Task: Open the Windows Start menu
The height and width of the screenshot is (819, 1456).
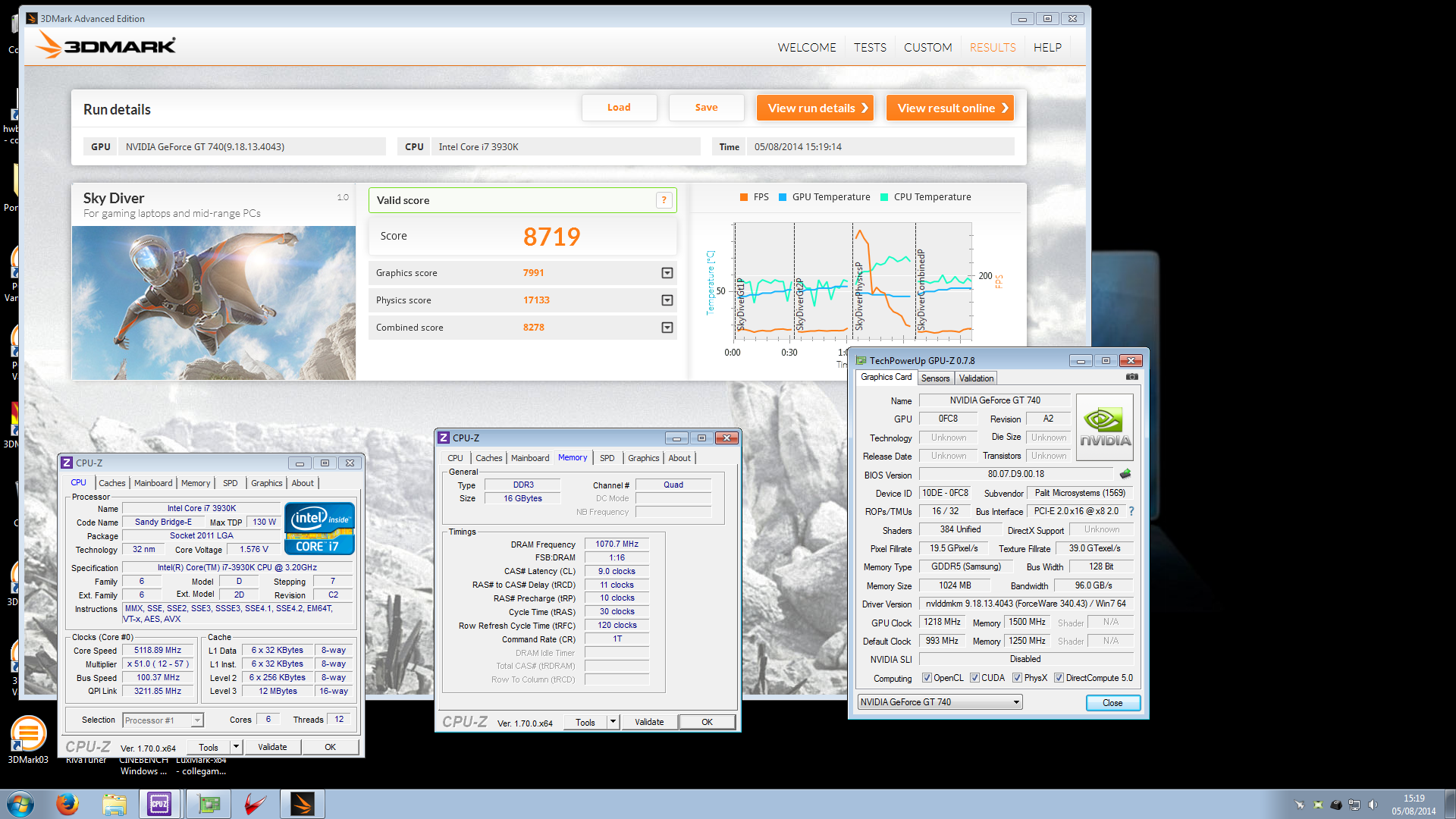Action: point(20,804)
